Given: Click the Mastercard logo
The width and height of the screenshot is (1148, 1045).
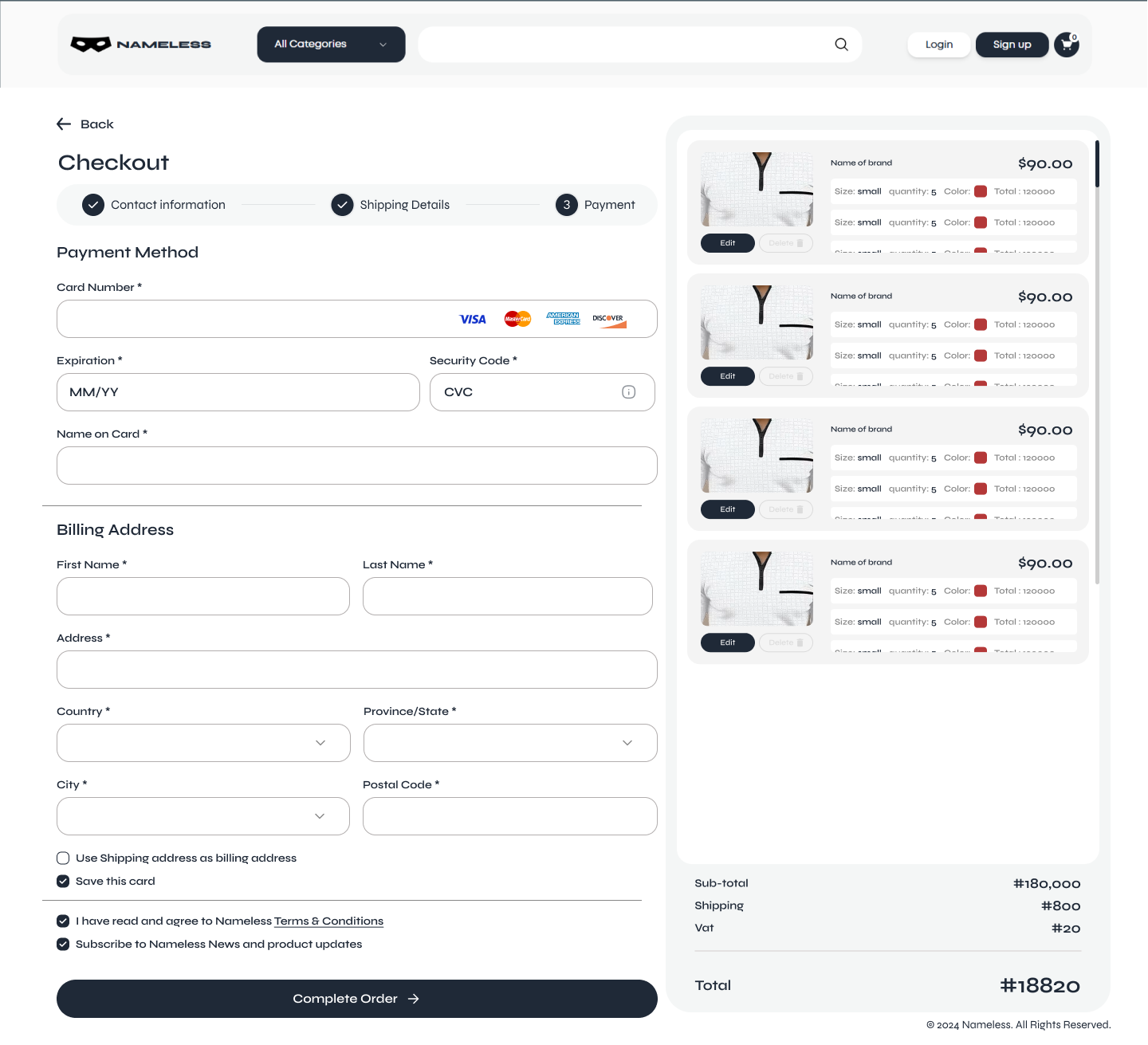Looking at the screenshot, I should (517, 320).
